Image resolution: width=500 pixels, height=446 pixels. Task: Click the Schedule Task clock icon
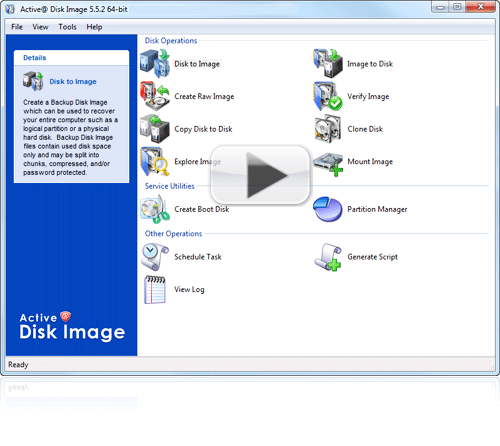point(155,257)
